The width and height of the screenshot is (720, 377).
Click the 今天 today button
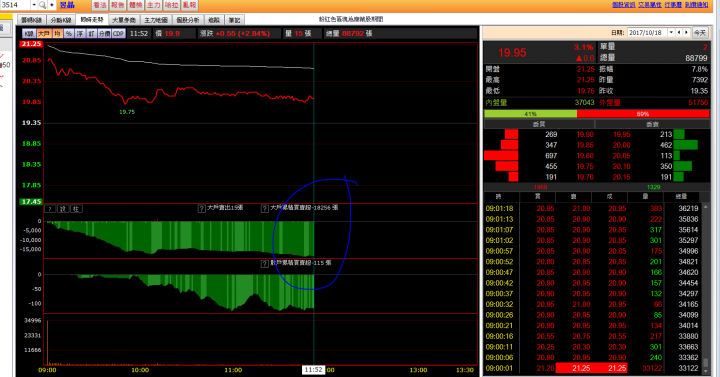click(700, 33)
